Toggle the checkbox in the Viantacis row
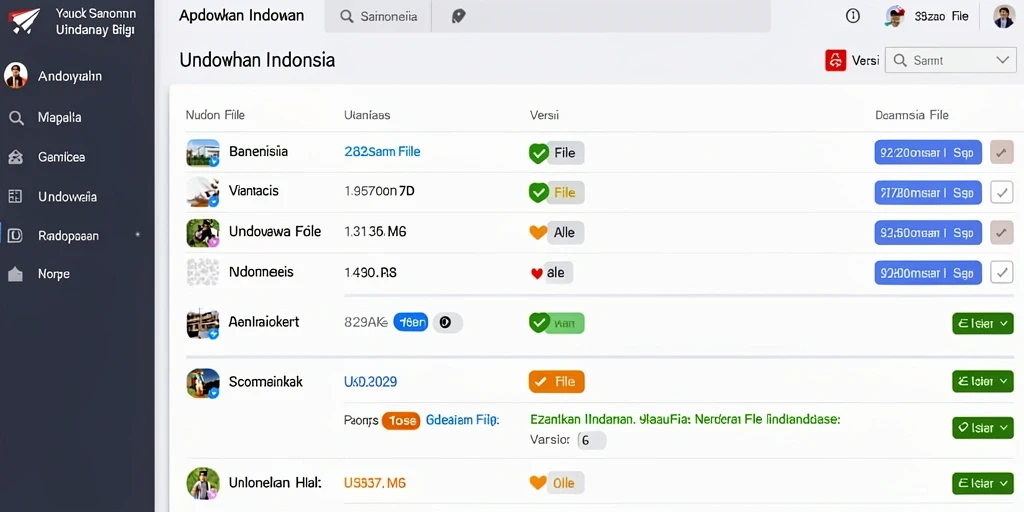Viewport: 1024px width, 512px height. tap(1002, 193)
